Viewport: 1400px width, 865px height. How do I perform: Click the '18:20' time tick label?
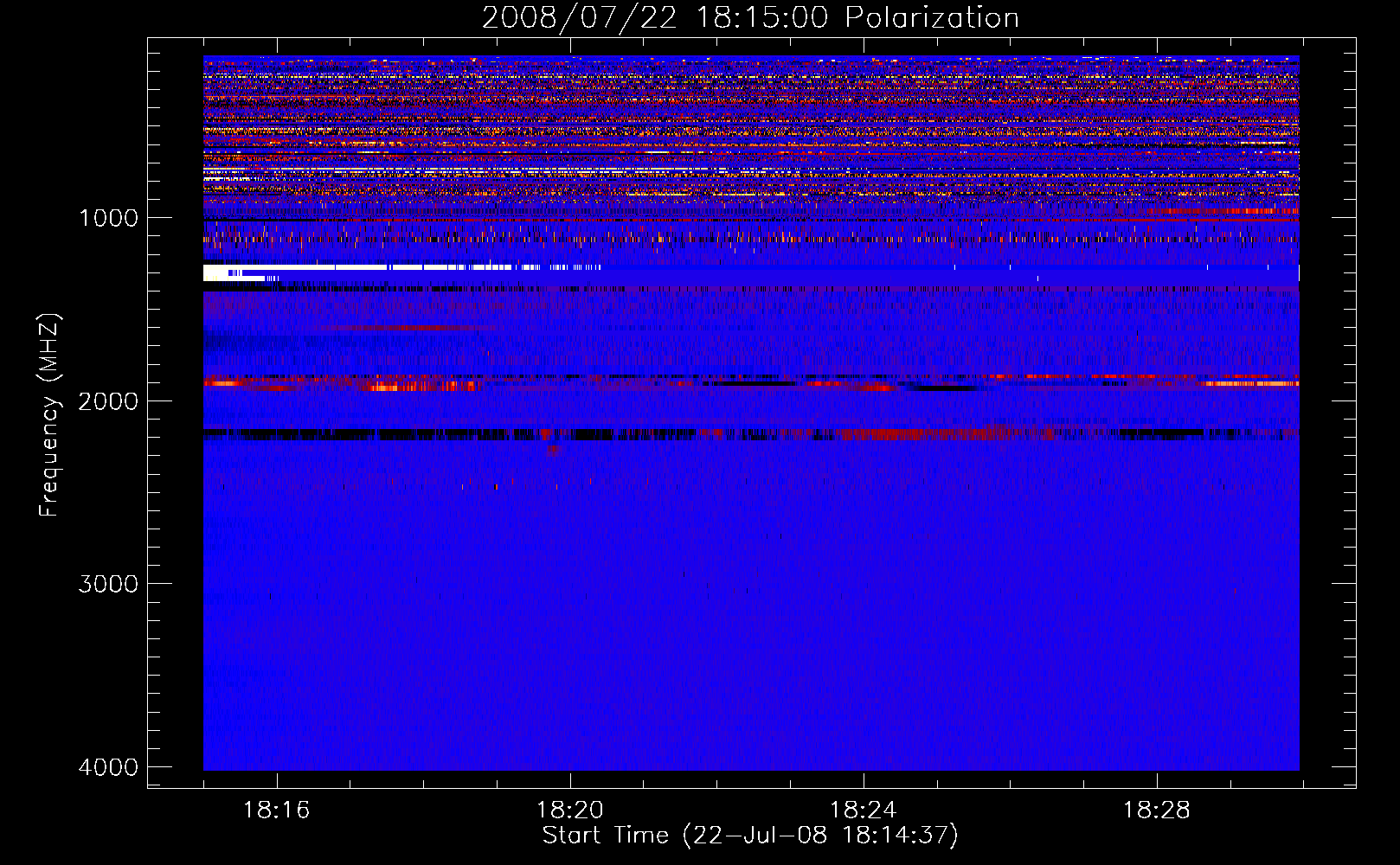pyautogui.click(x=570, y=811)
